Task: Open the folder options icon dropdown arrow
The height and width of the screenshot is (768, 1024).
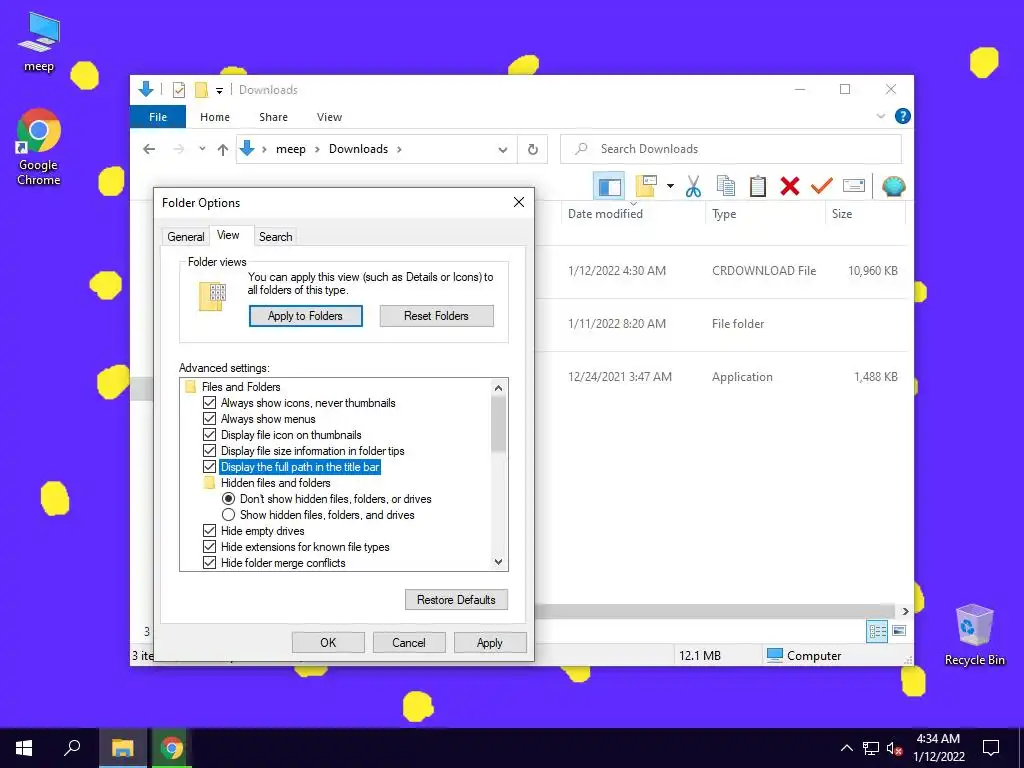Action: click(x=670, y=187)
